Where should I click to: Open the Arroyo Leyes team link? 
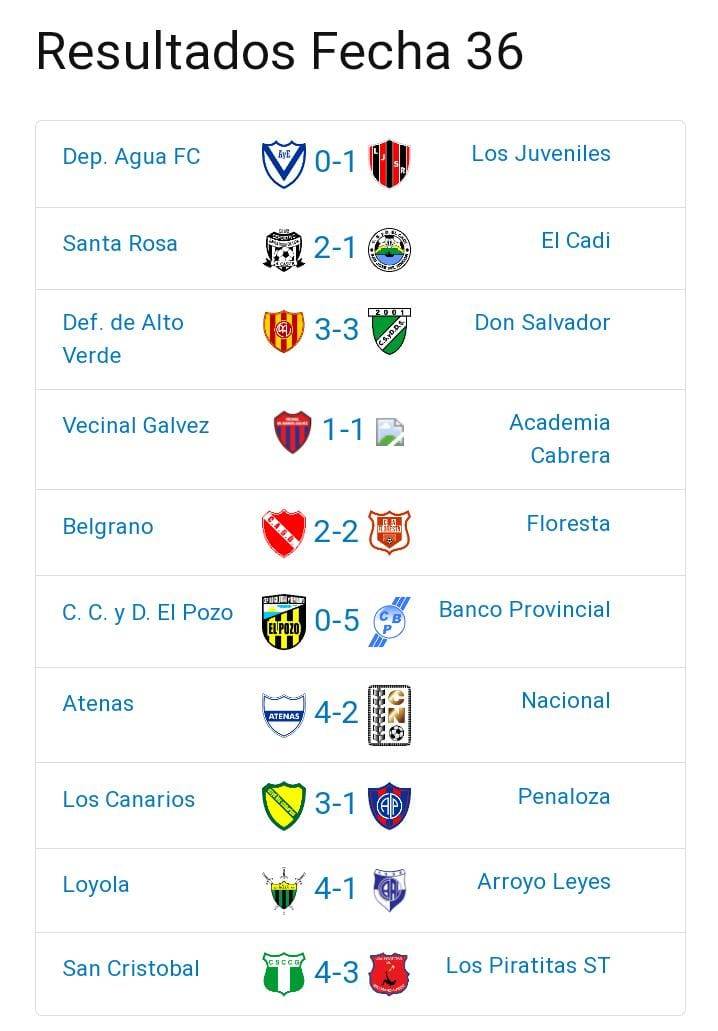[x=544, y=883]
